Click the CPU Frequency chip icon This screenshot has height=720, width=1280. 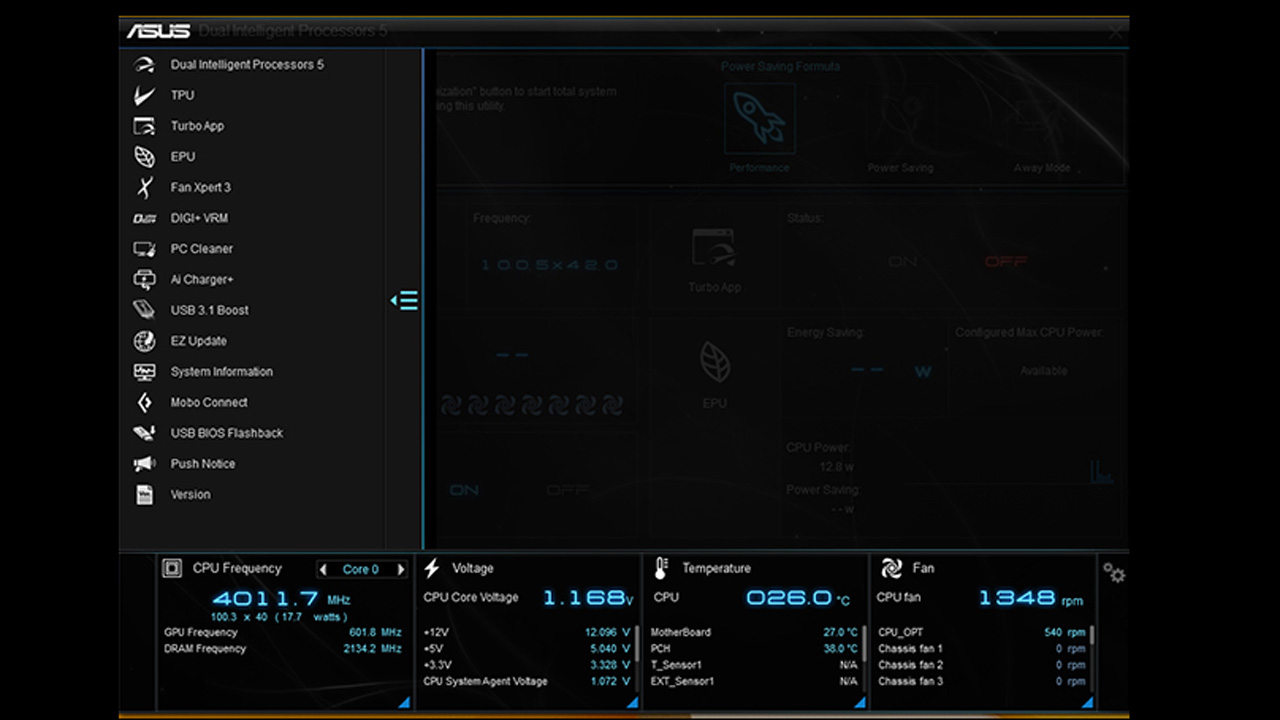click(x=172, y=568)
